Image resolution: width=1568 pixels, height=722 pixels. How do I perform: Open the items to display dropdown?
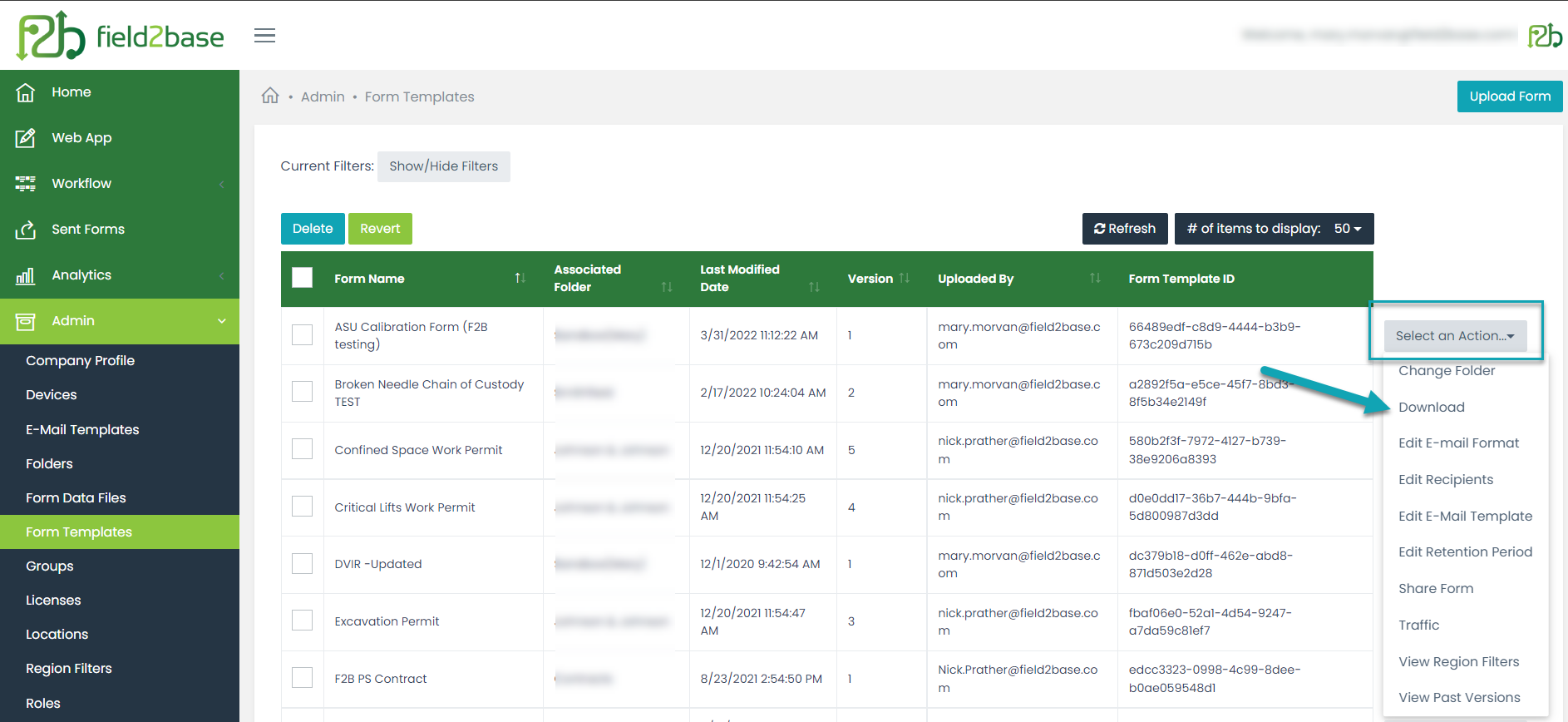(1274, 229)
